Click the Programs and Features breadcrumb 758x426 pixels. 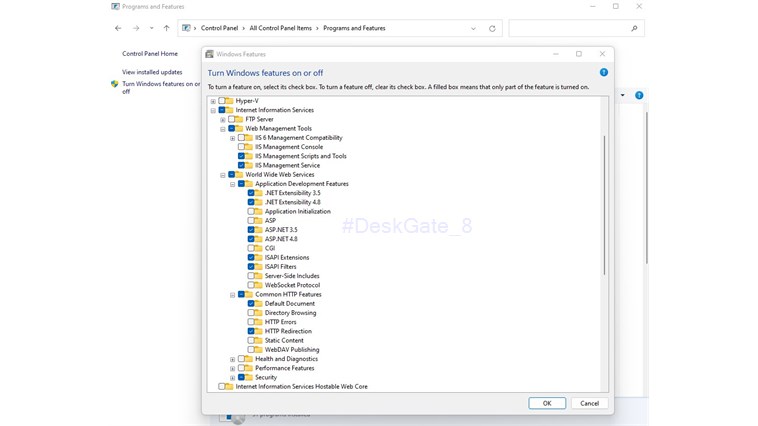point(354,28)
